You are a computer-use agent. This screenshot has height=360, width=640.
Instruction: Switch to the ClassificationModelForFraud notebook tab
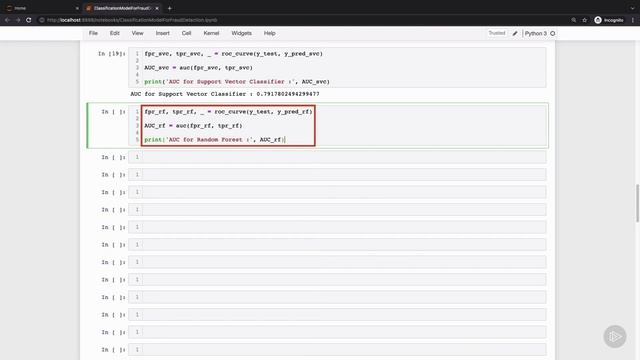pos(122,8)
